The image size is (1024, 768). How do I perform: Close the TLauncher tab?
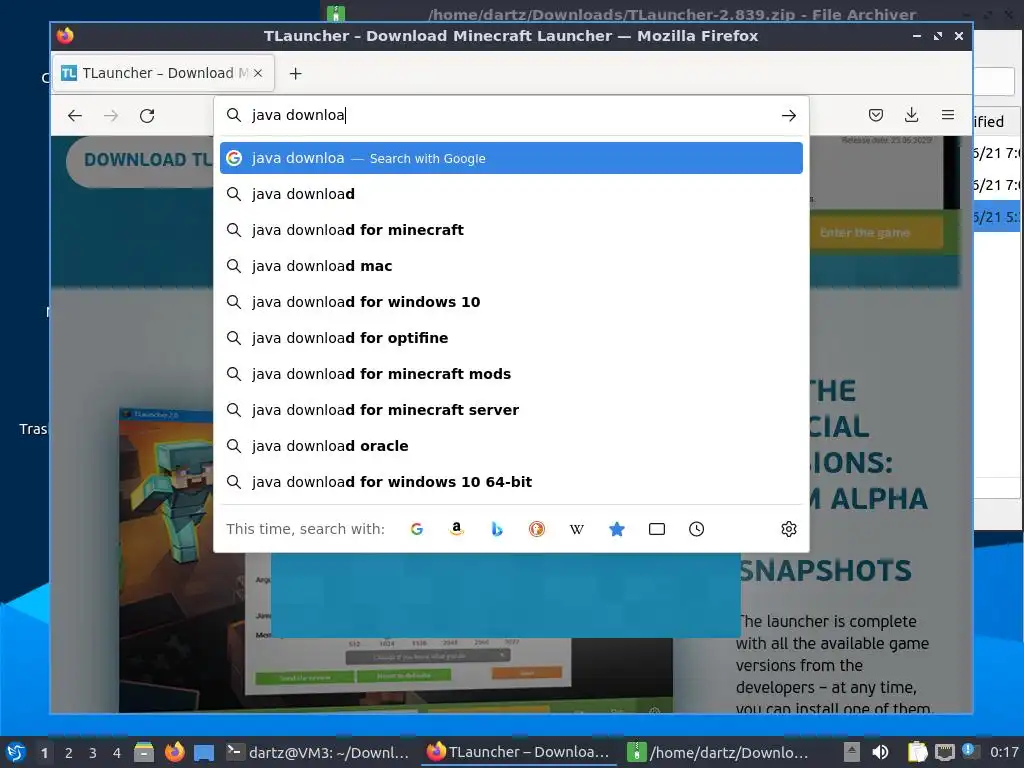coord(258,73)
